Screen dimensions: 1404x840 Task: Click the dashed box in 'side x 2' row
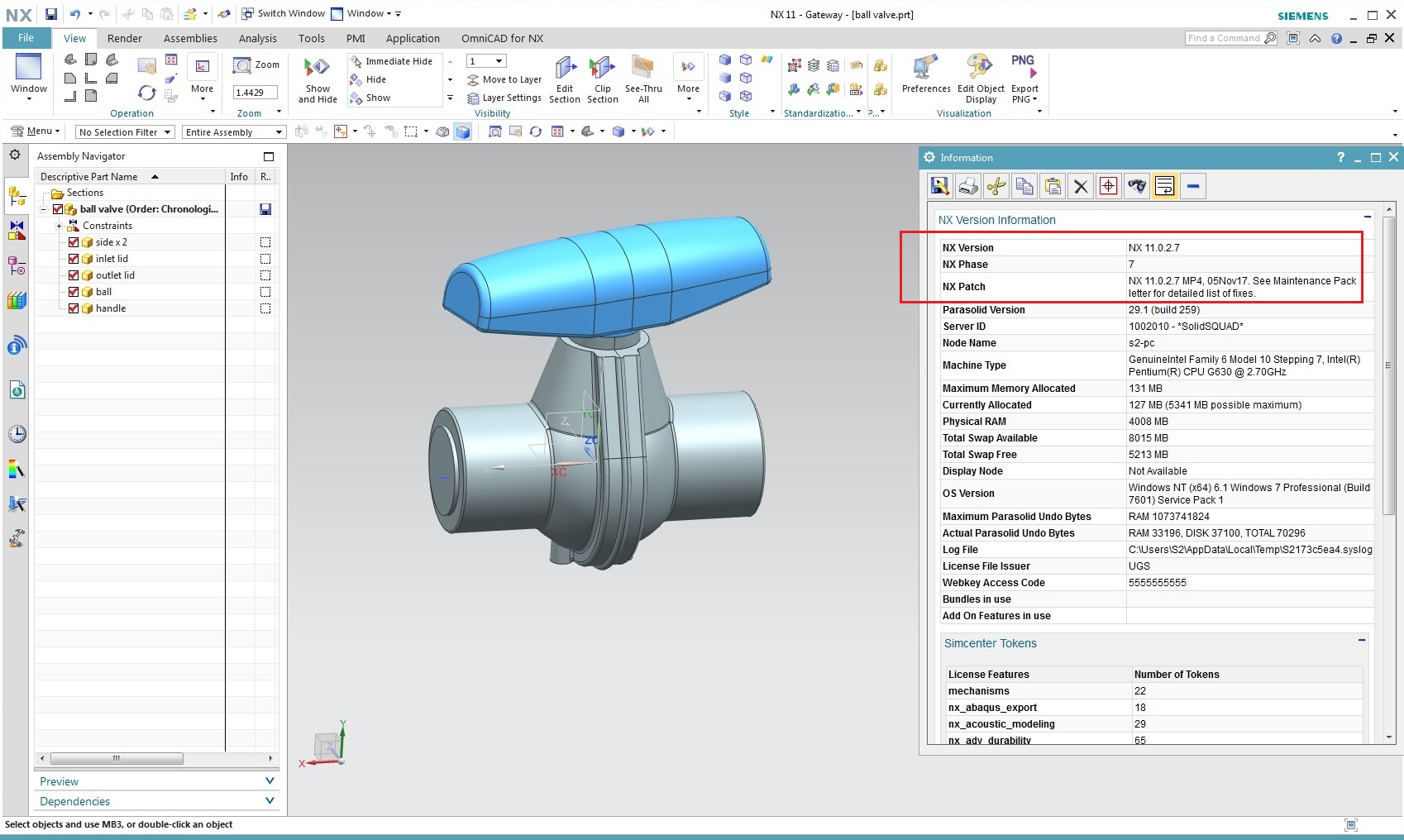point(265,242)
